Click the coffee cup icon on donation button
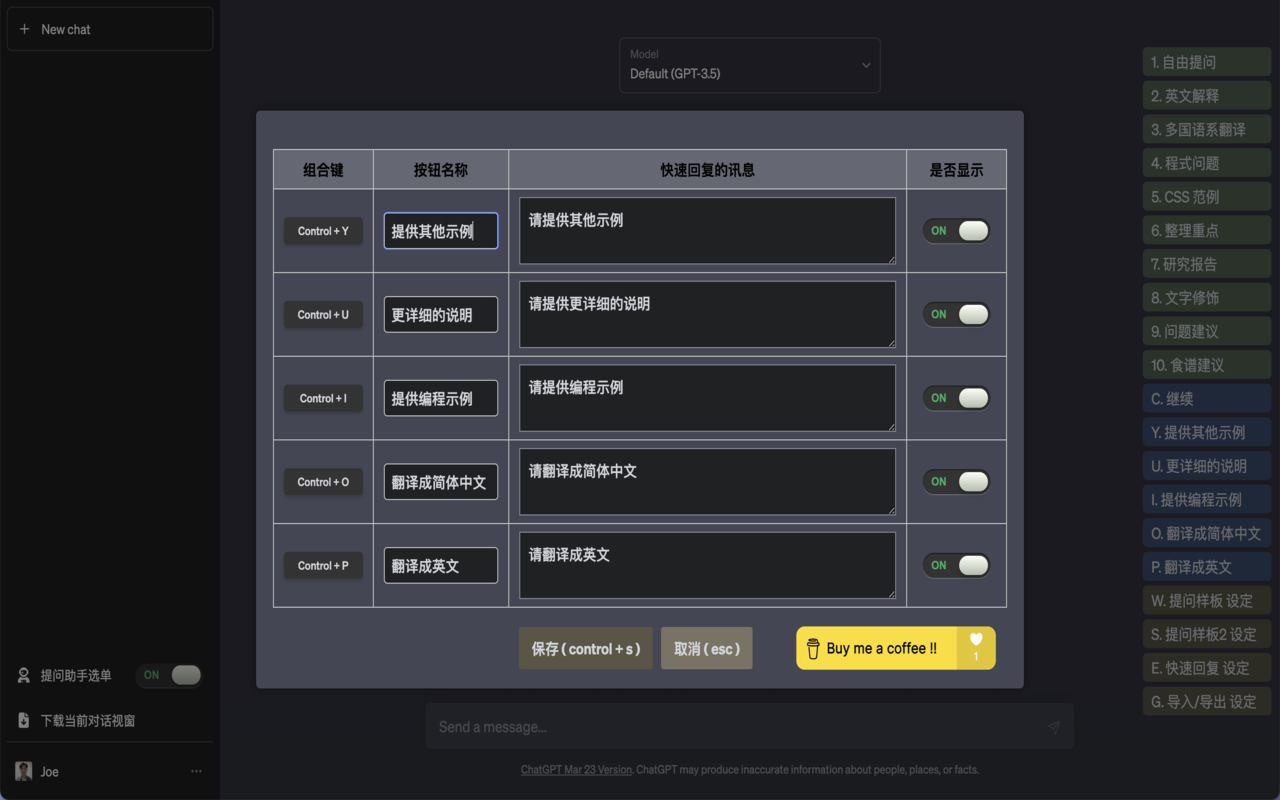The width and height of the screenshot is (1280, 800). tap(813, 647)
